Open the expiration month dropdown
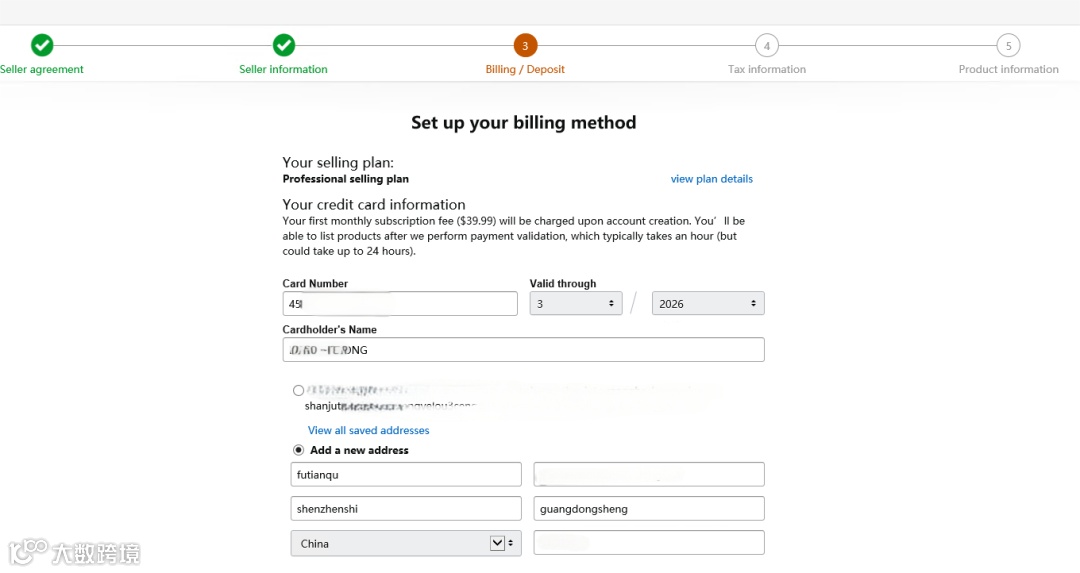 (575, 304)
